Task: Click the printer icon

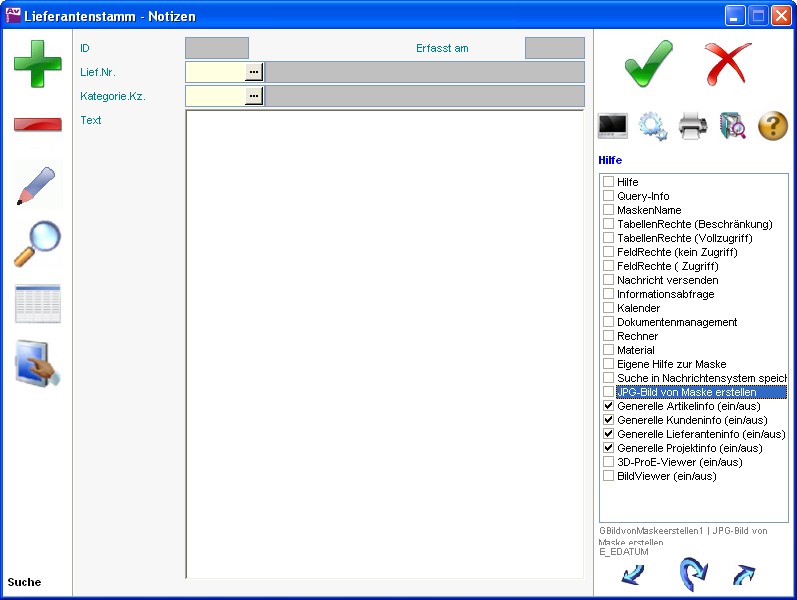Action: [x=693, y=126]
